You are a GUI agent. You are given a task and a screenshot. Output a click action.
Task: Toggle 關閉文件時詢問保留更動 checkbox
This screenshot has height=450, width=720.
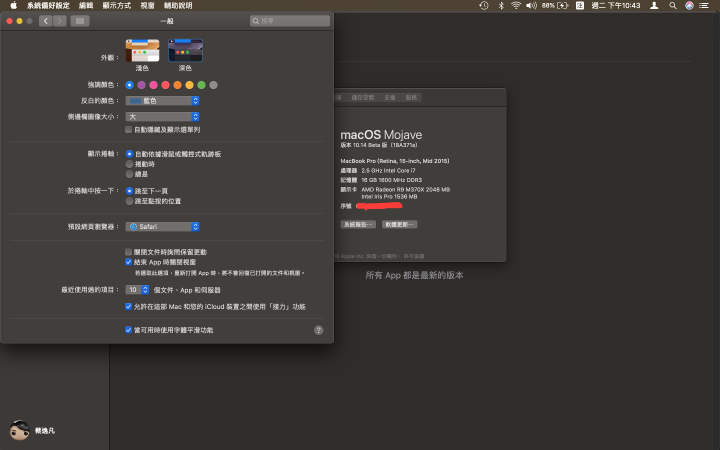click(x=129, y=252)
